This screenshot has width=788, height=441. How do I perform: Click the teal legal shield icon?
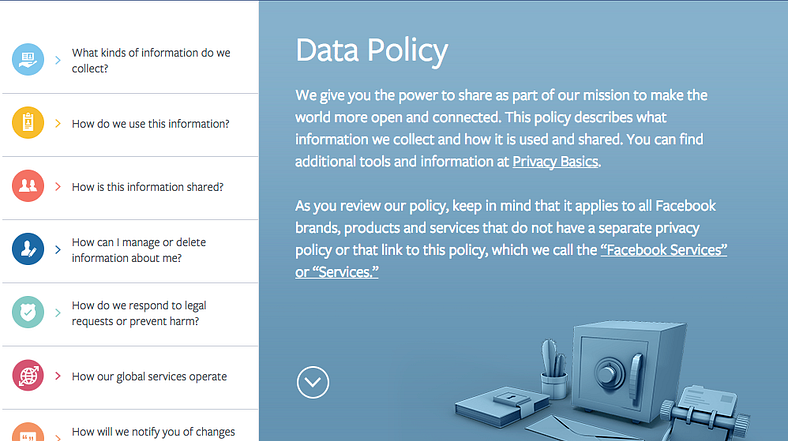tap(28, 312)
